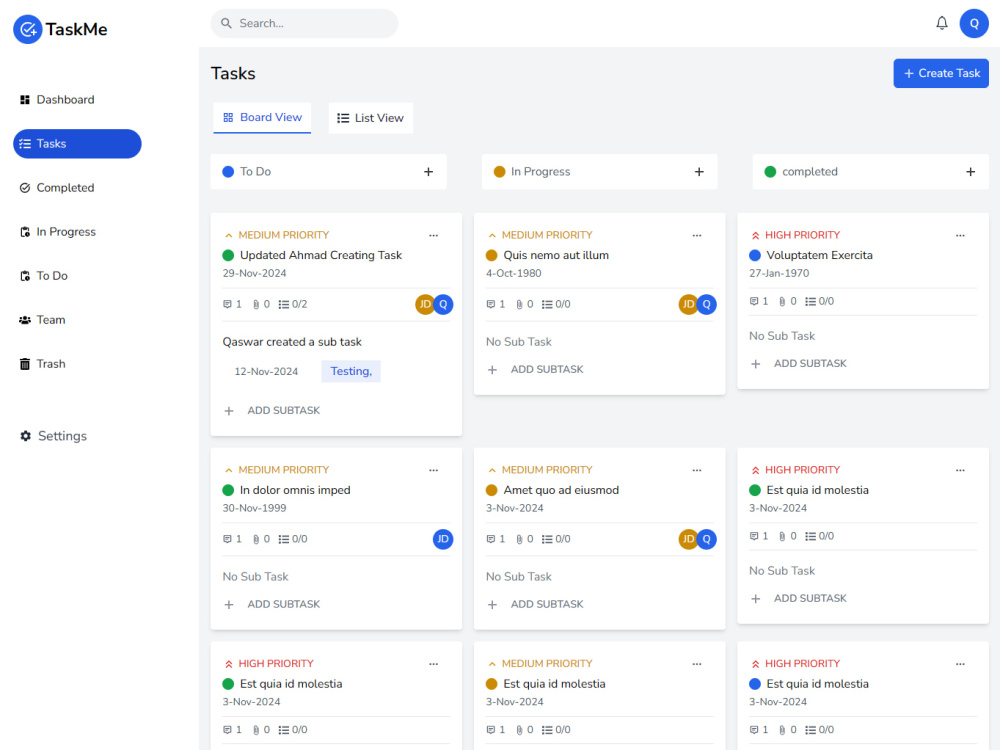
Task: Click the Team icon in the sidebar
Action: [23, 319]
